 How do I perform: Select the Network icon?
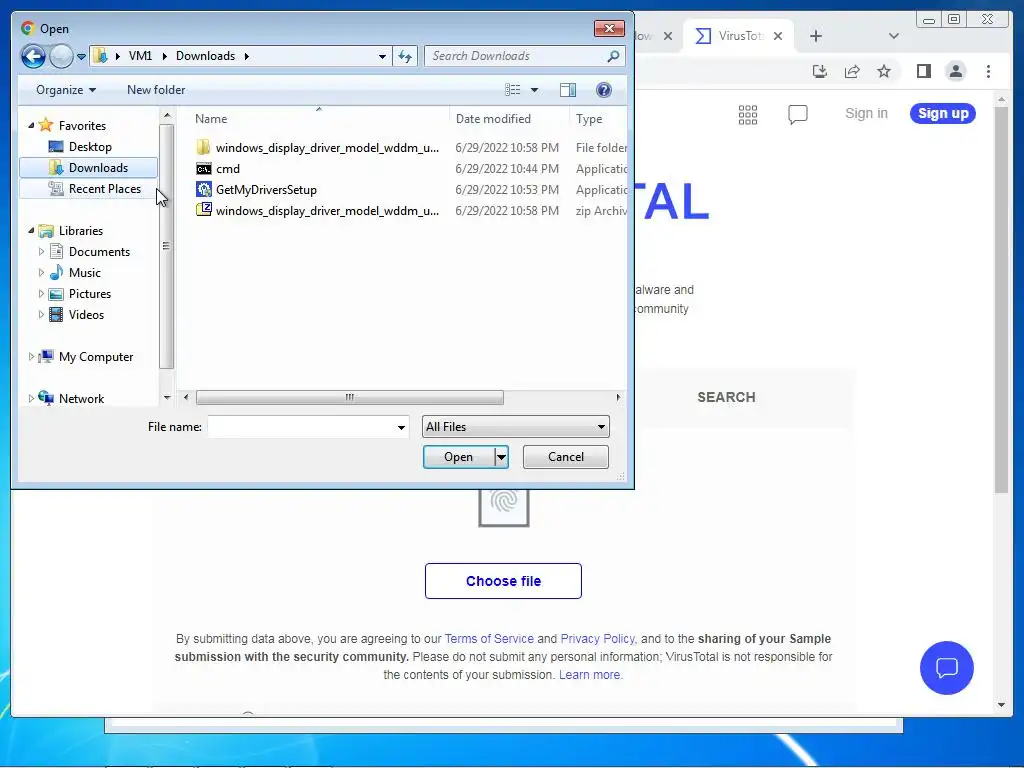[46, 398]
